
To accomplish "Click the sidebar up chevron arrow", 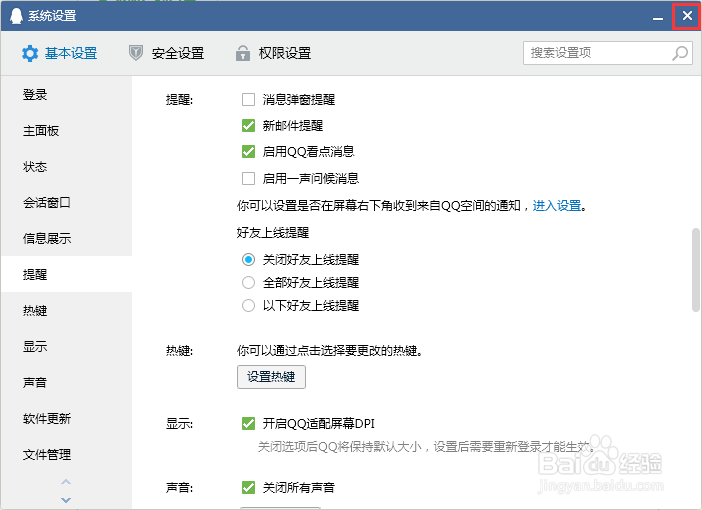I will pos(66,482).
